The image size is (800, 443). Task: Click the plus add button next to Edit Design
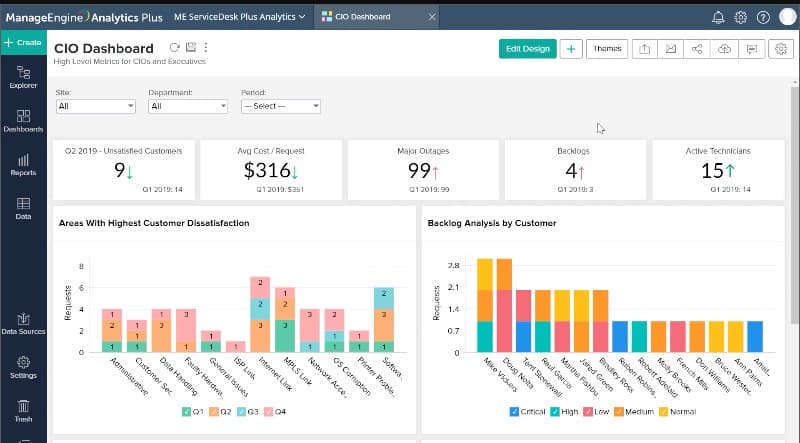571,49
